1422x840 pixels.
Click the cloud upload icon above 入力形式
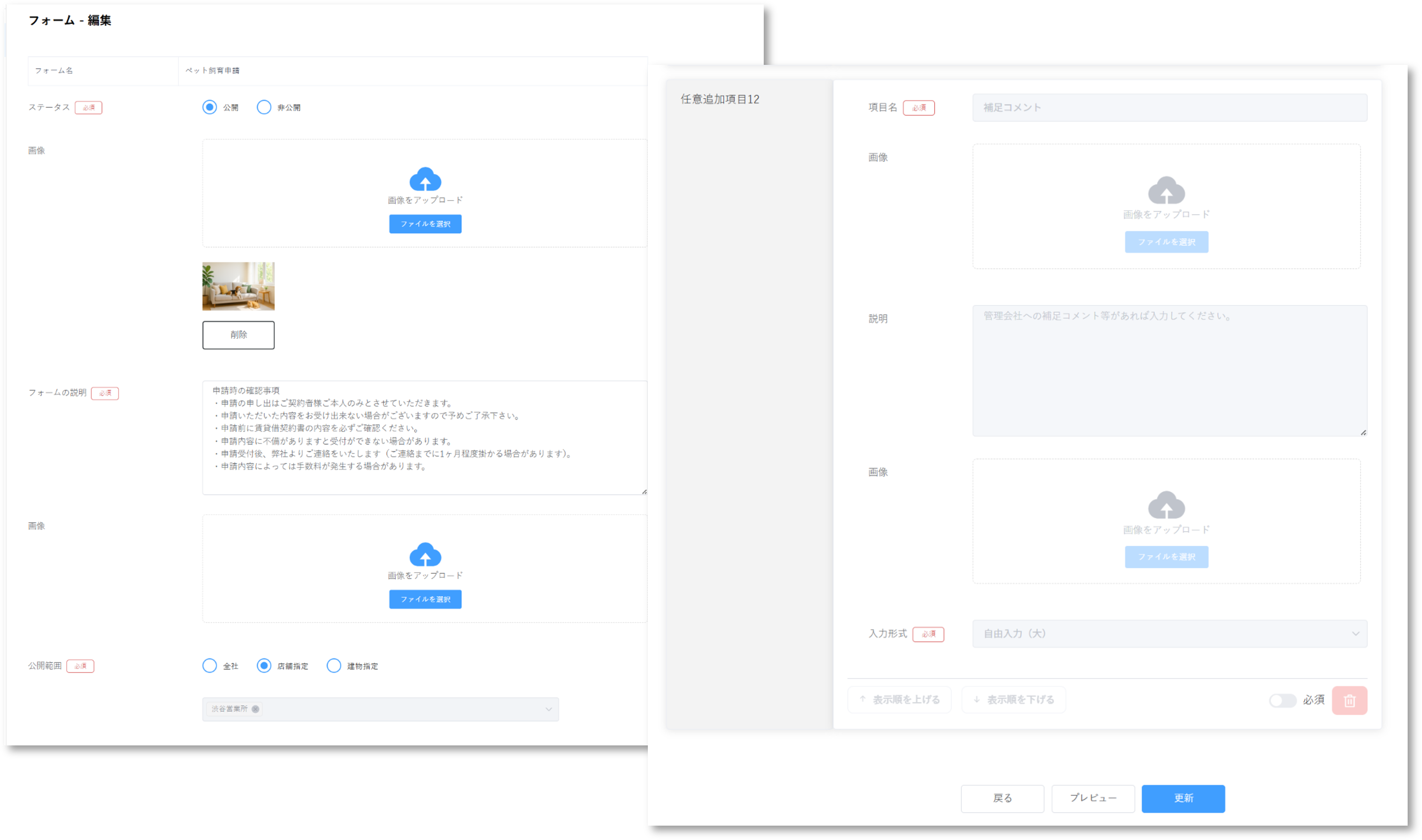[1166, 506]
